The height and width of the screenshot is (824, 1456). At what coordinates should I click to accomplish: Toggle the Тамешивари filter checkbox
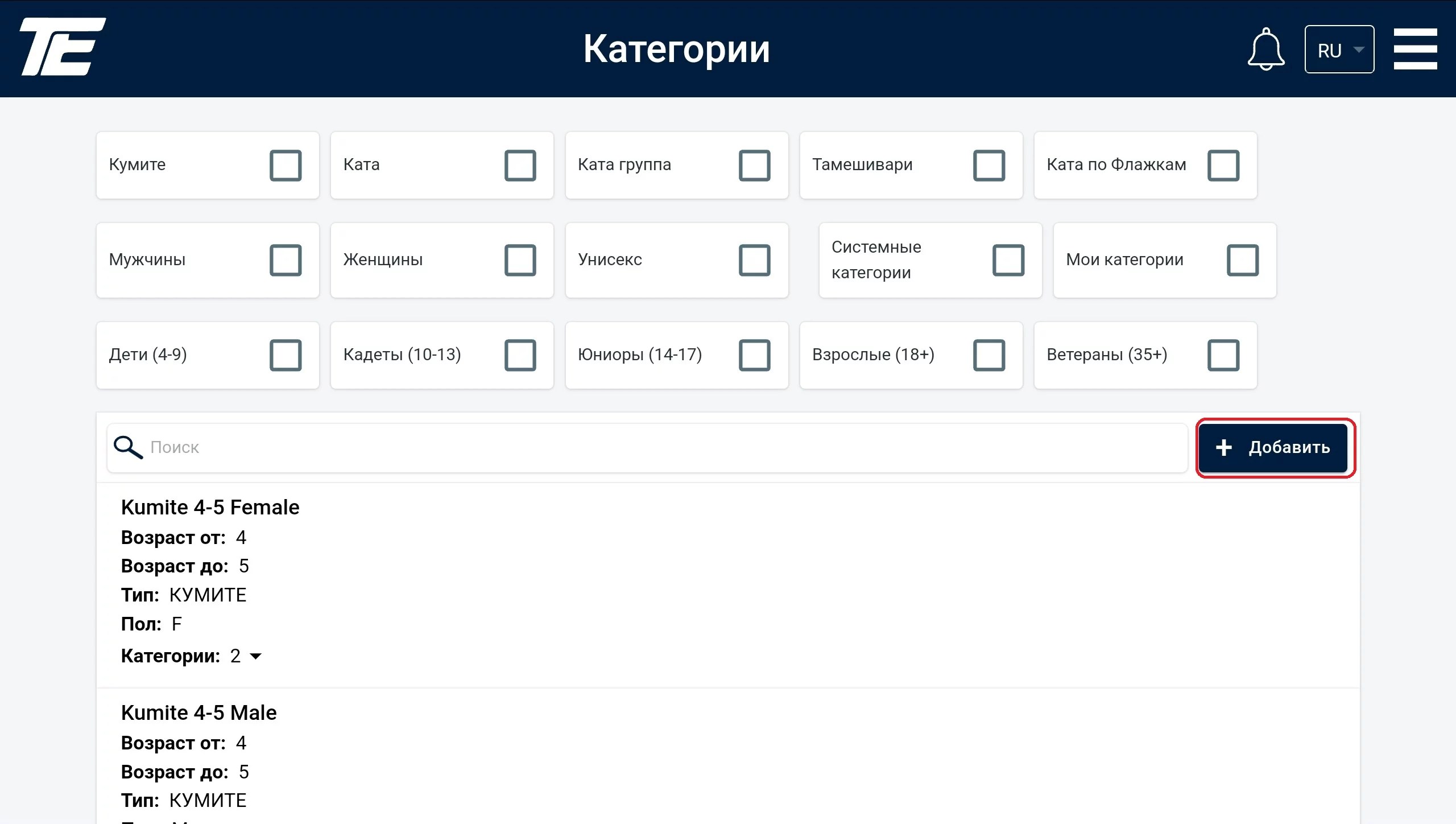click(989, 166)
